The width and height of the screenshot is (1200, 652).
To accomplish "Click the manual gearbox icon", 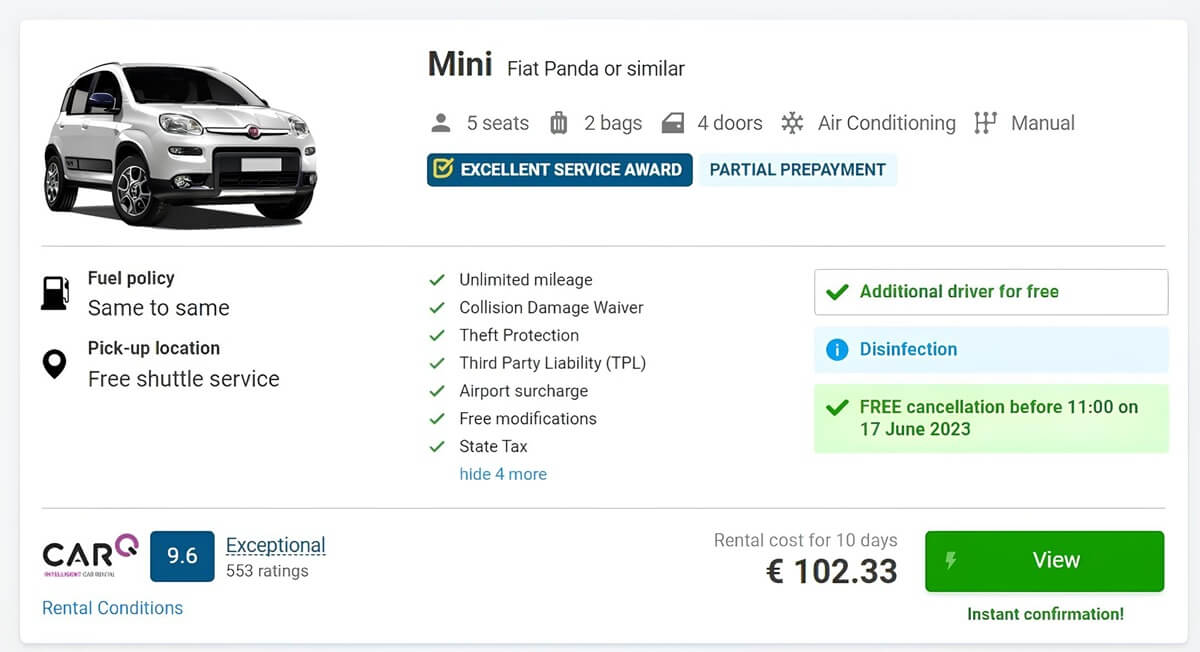I will coord(985,123).
